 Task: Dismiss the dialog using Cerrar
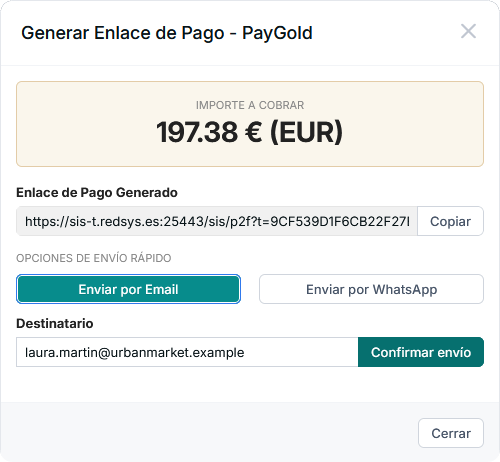[x=451, y=433]
